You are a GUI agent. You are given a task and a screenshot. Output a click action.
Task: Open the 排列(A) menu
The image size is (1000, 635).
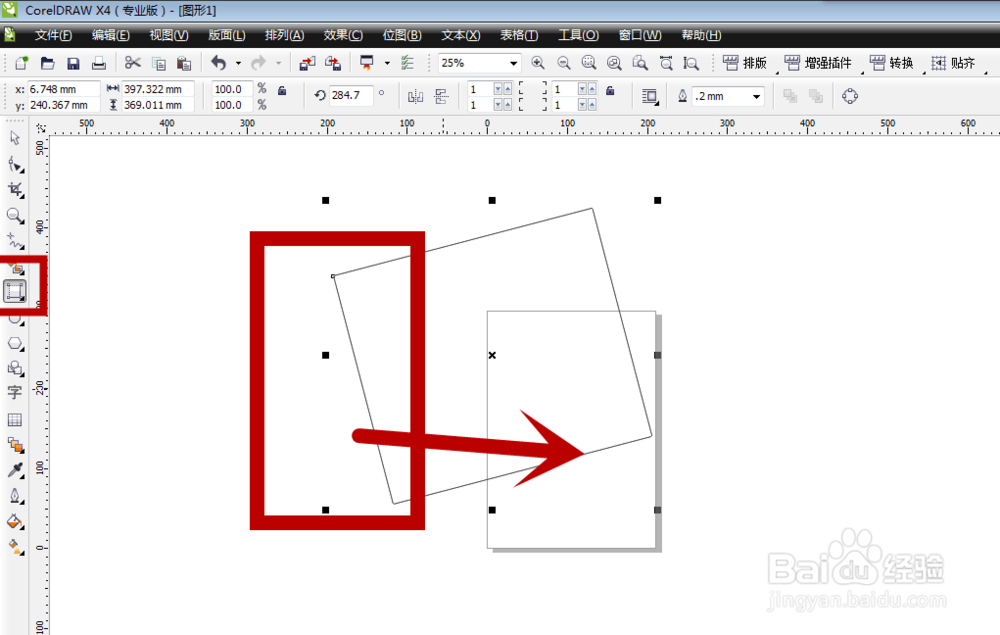284,35
